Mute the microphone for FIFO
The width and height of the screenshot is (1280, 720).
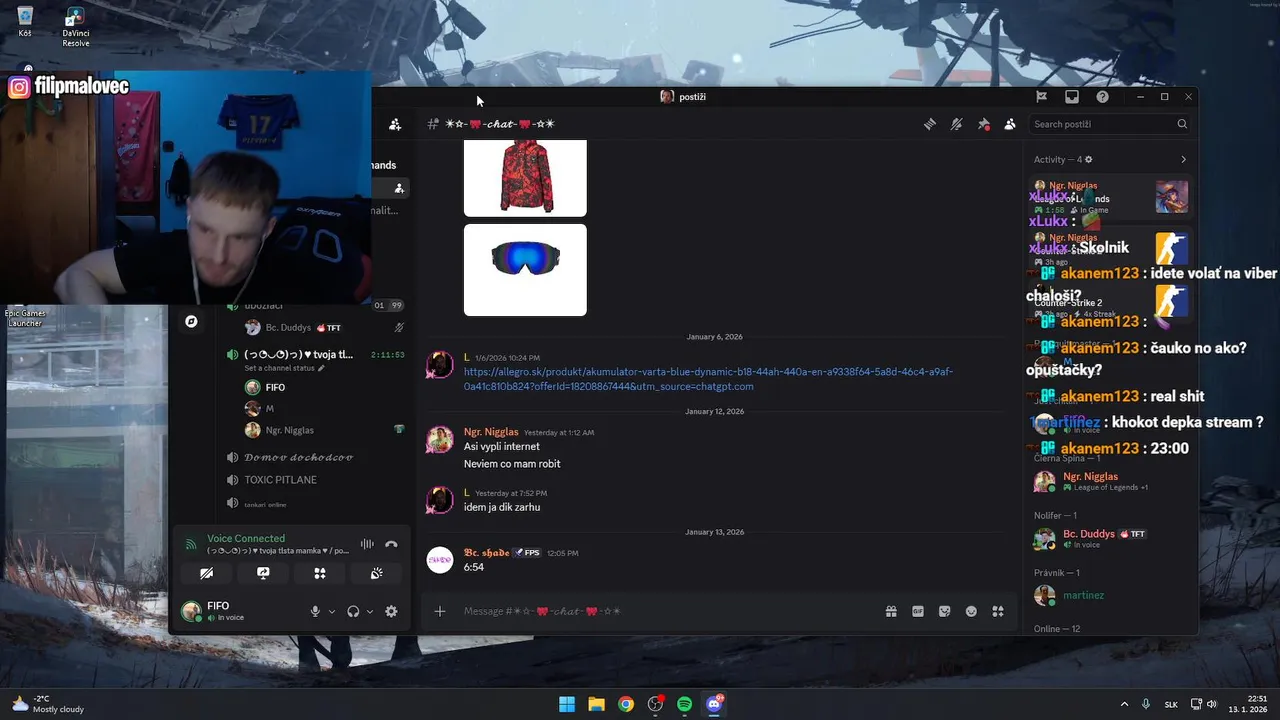(315, 611)
